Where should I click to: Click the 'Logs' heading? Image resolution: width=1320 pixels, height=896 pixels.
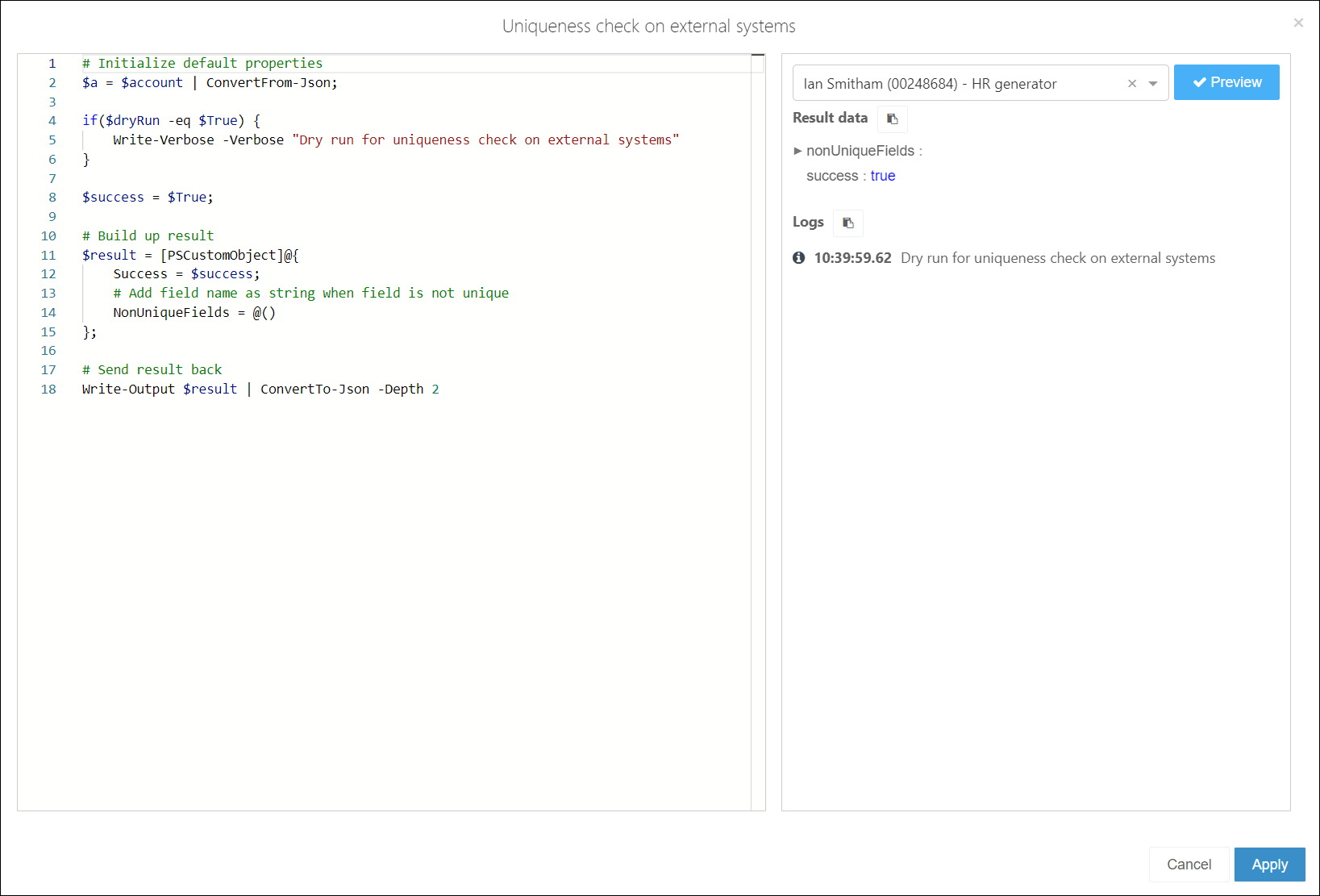[x=808, y=222]
